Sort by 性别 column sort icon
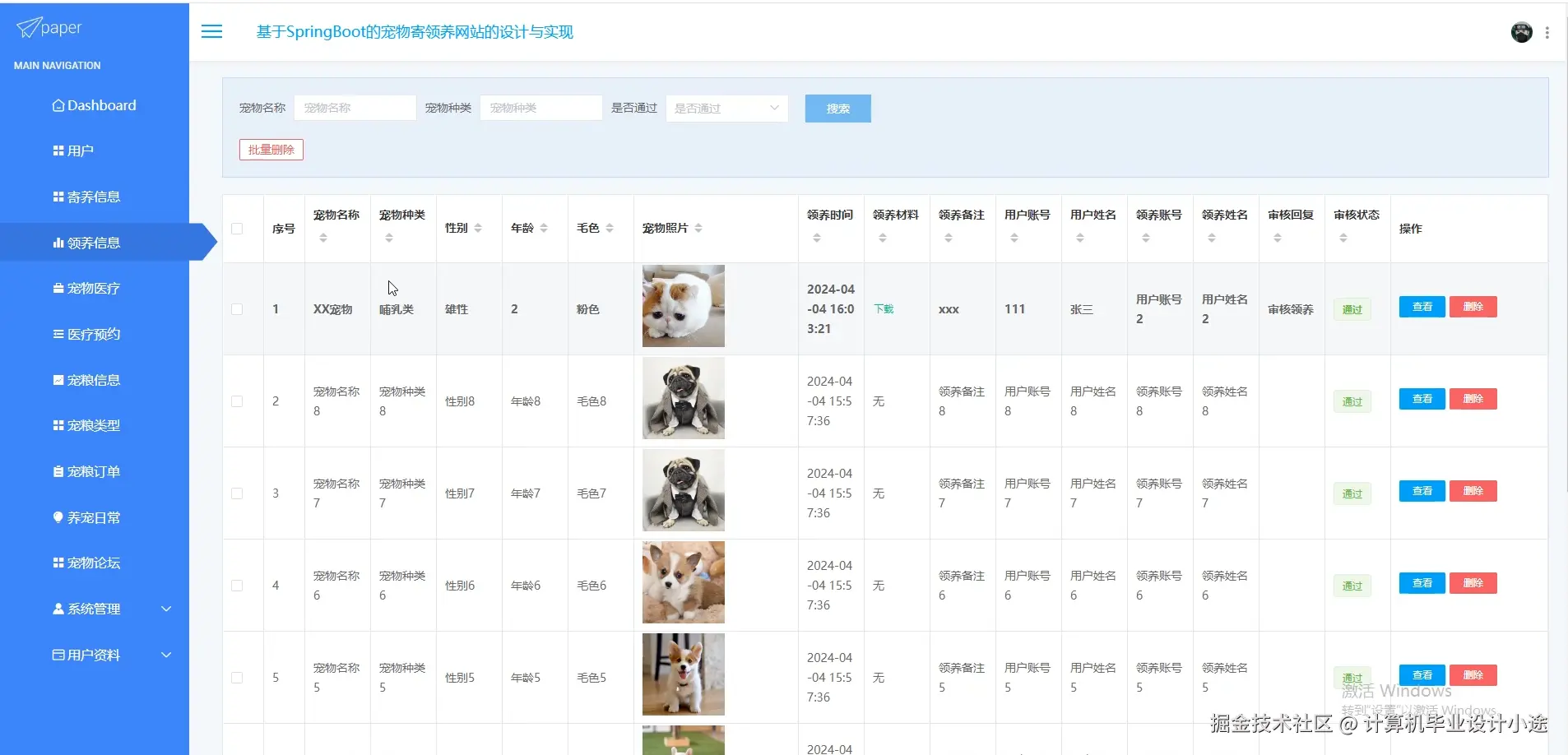 [478, 228]
